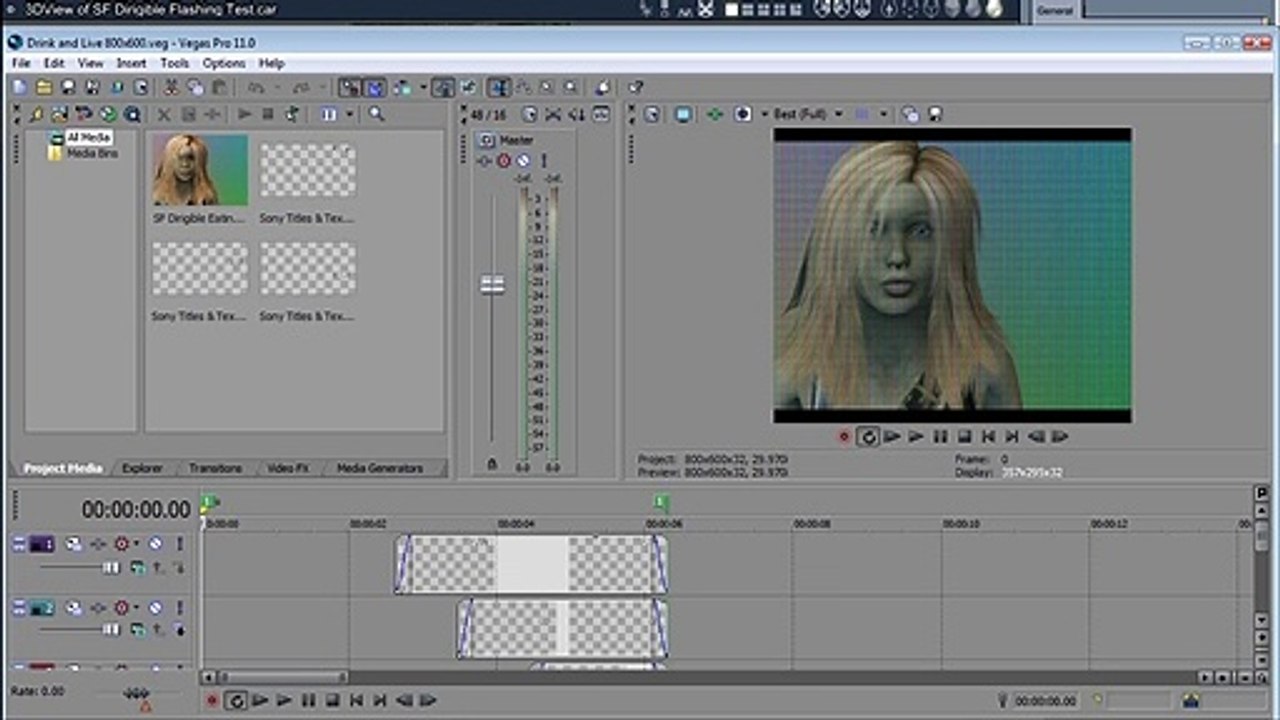This screenshot has height=720, width=1280.
Task: Click the Redo arrow icon
Action: [300, 87]
